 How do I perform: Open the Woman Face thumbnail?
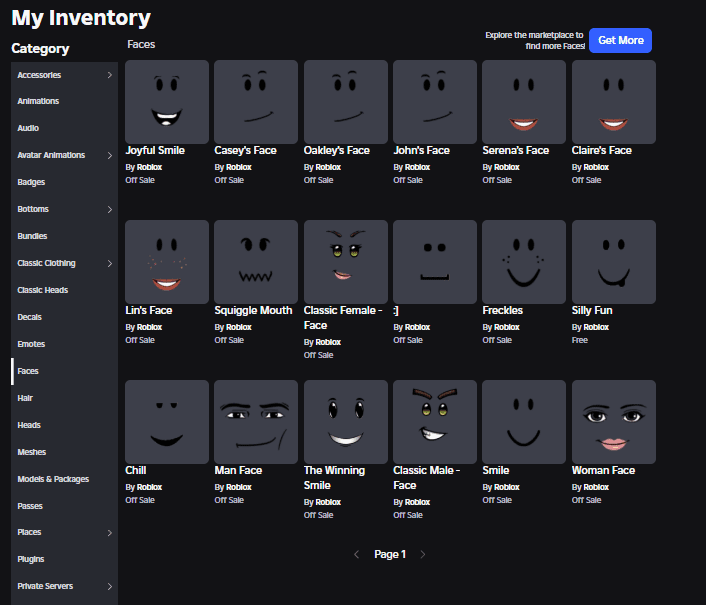click(x=613, y=421)
